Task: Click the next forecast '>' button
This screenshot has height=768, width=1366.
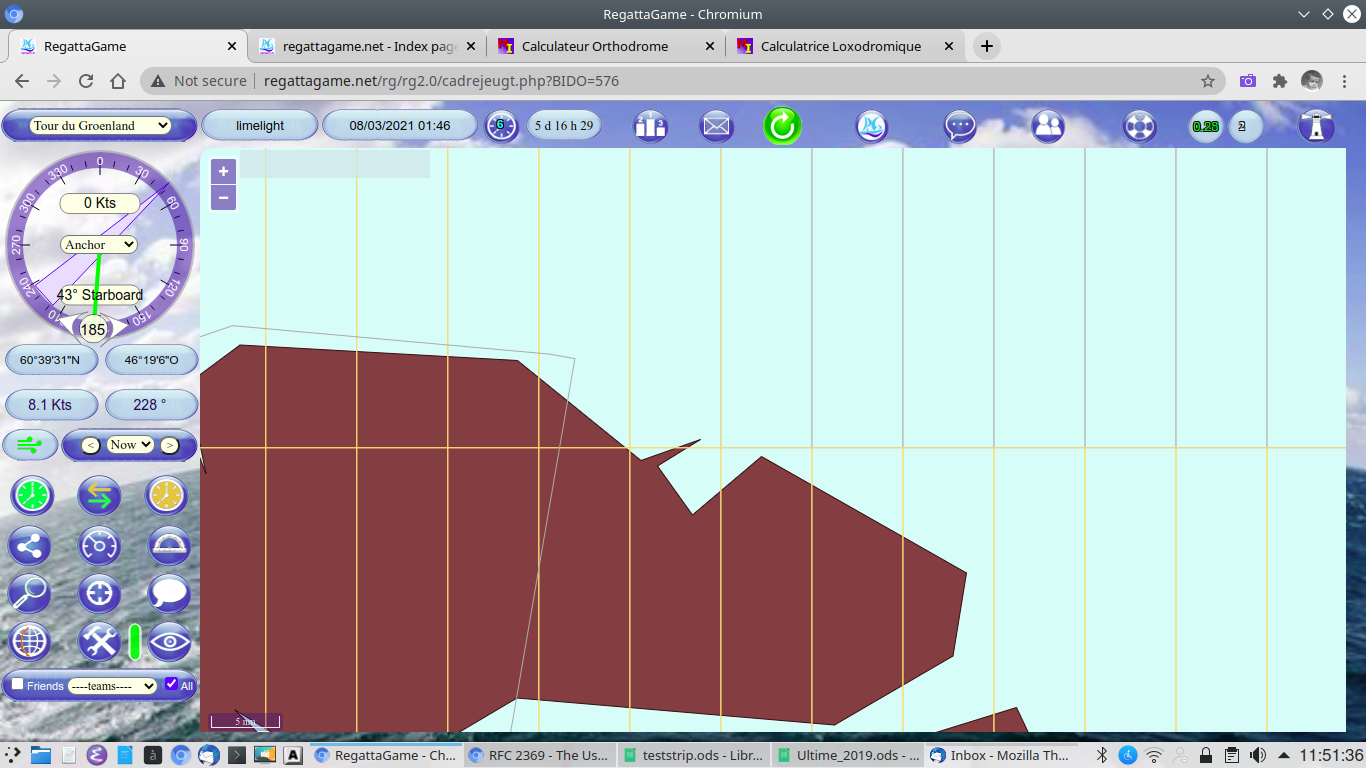Action: click(x=170, y=445)
